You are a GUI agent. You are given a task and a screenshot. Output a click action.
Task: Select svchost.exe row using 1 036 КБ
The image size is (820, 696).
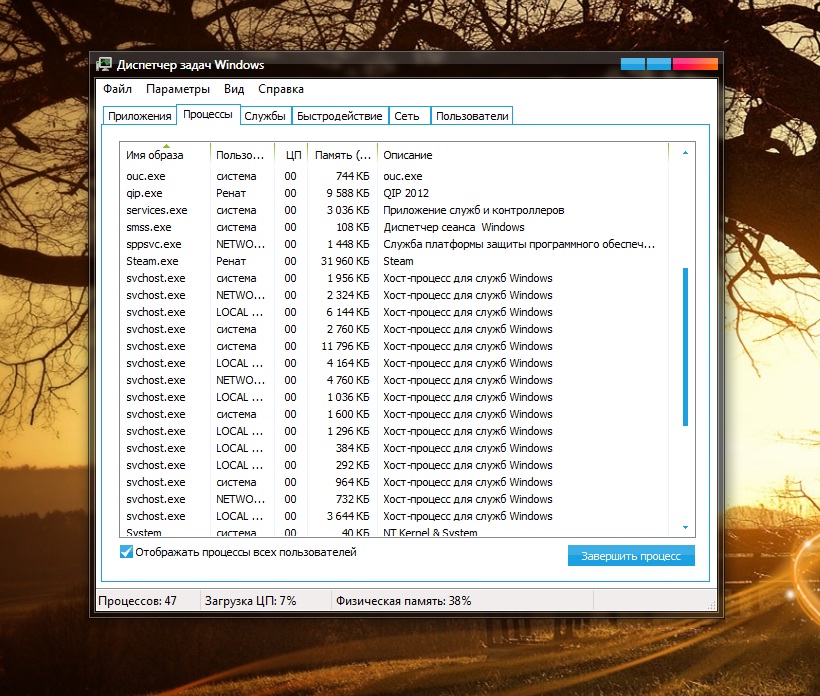click(x=394, y=397)
